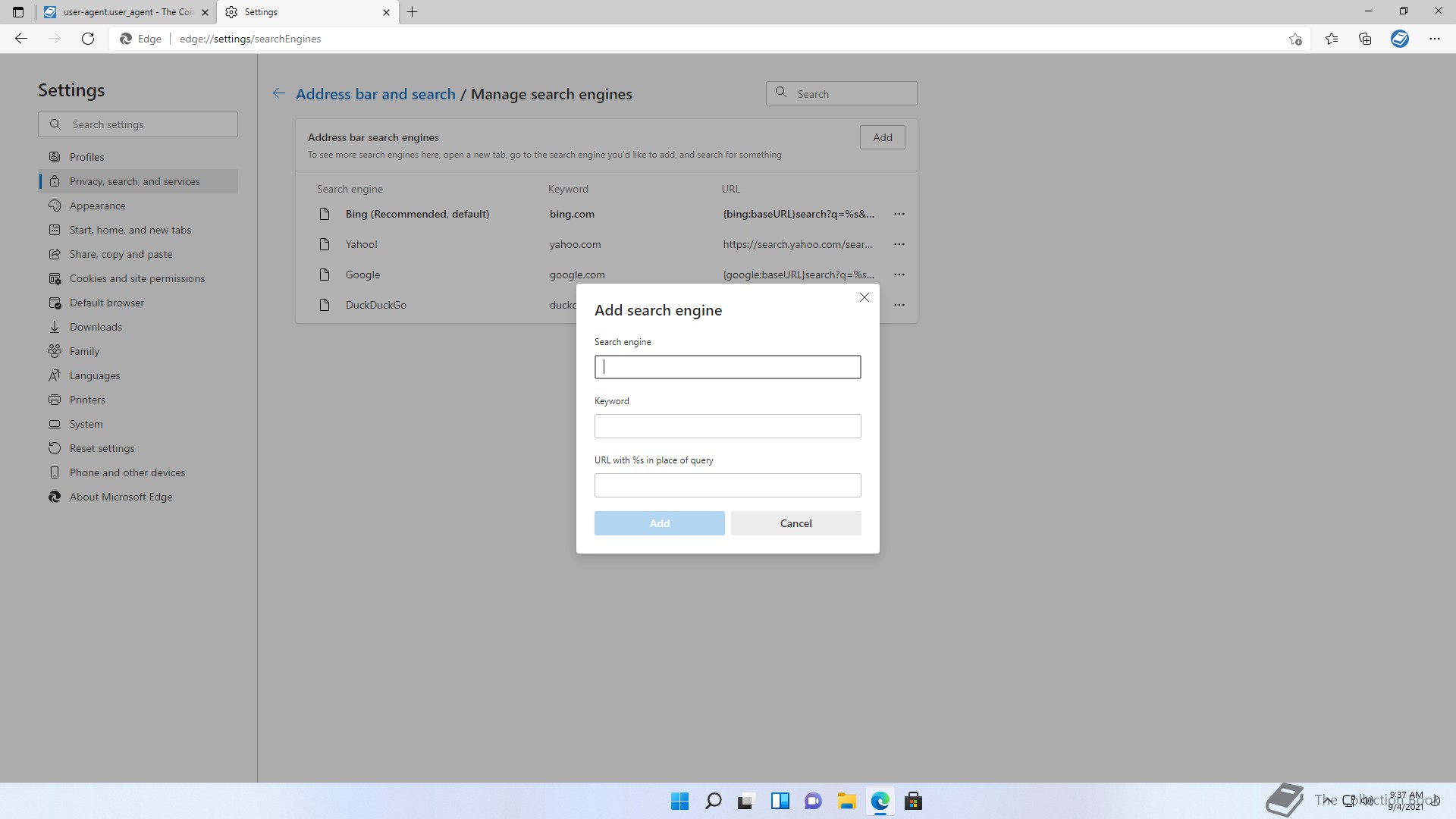Click the Refresh page icon
The width and height of the screenshot is (1456, 819).
tap(88, 39)
